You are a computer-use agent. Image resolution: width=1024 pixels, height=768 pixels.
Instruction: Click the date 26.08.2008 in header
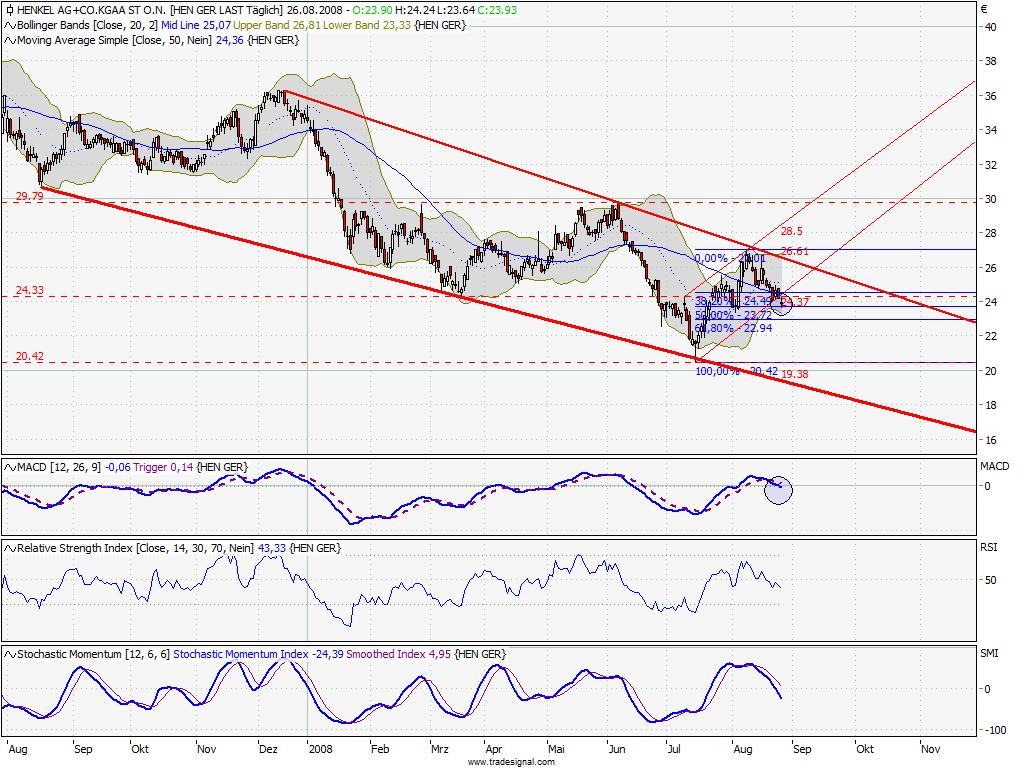(x=315, y=10)
